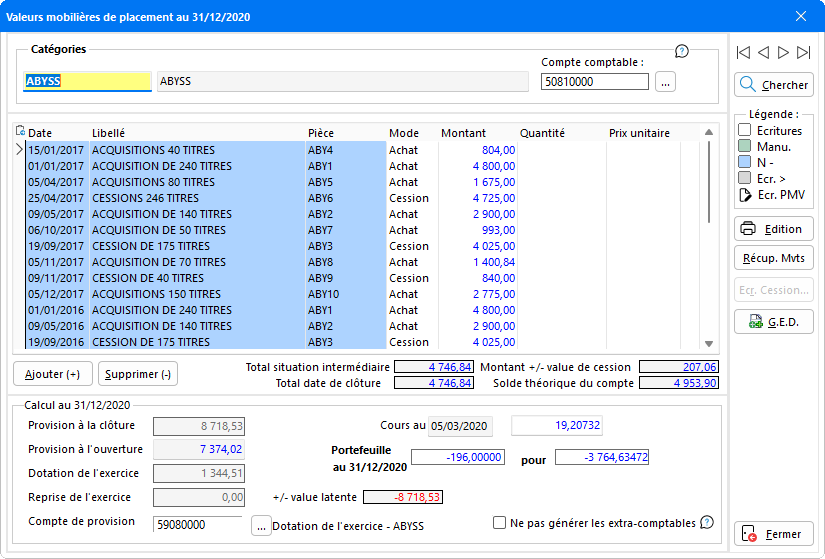
Task: Go to next record arrow
Action: pyautogui.click(x=783, y=52)
